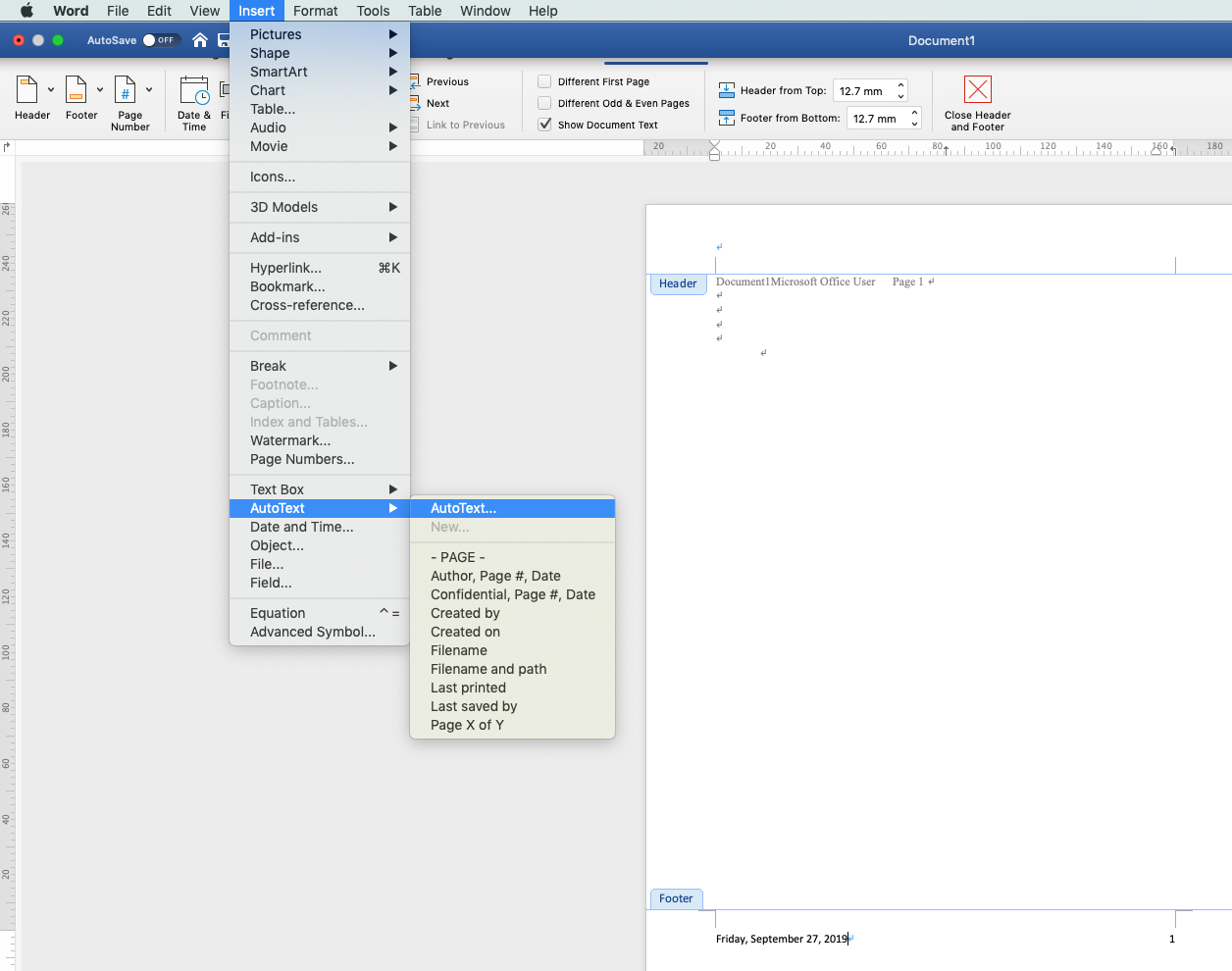1232x971 pixels.
Task: Open the Footer gallery icon
Action: pyautogui.click(x=77, y=90)
